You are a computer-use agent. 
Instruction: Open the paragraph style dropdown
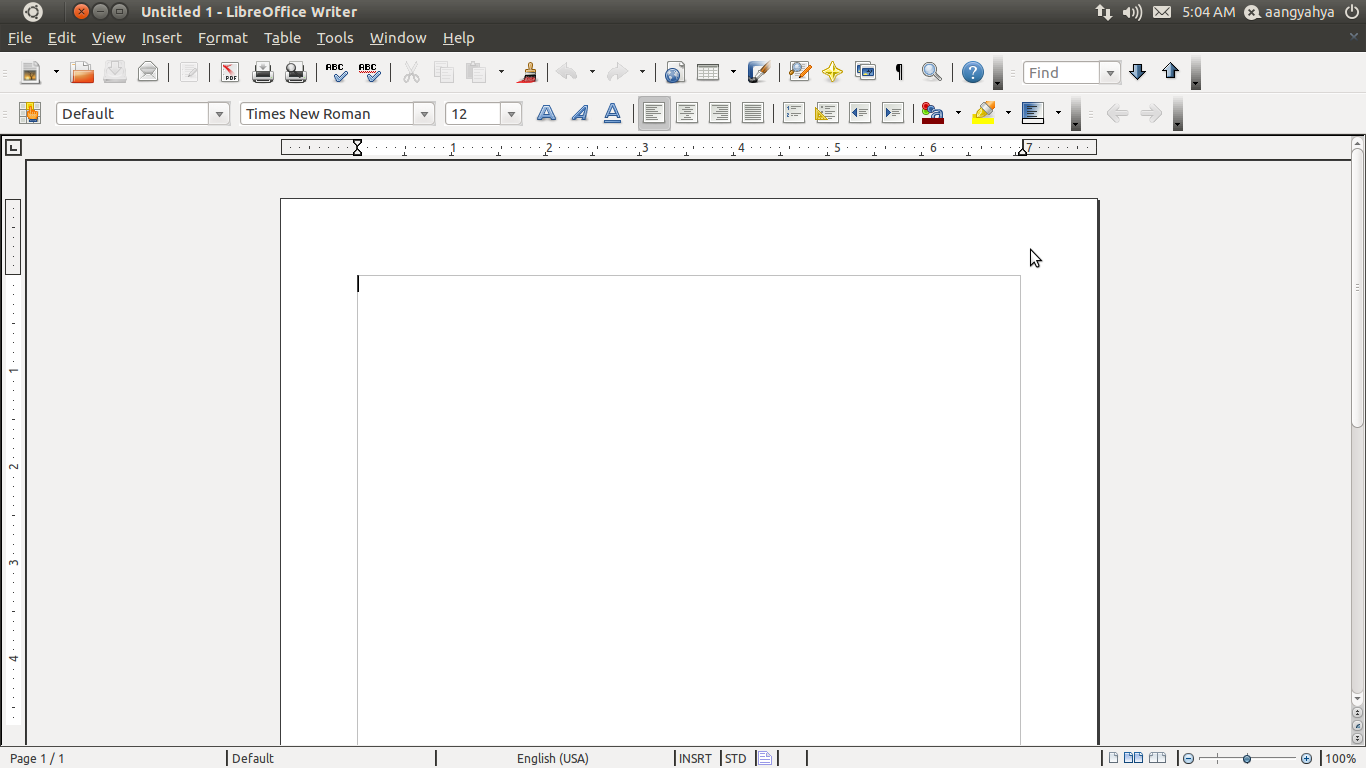point(219,113)
